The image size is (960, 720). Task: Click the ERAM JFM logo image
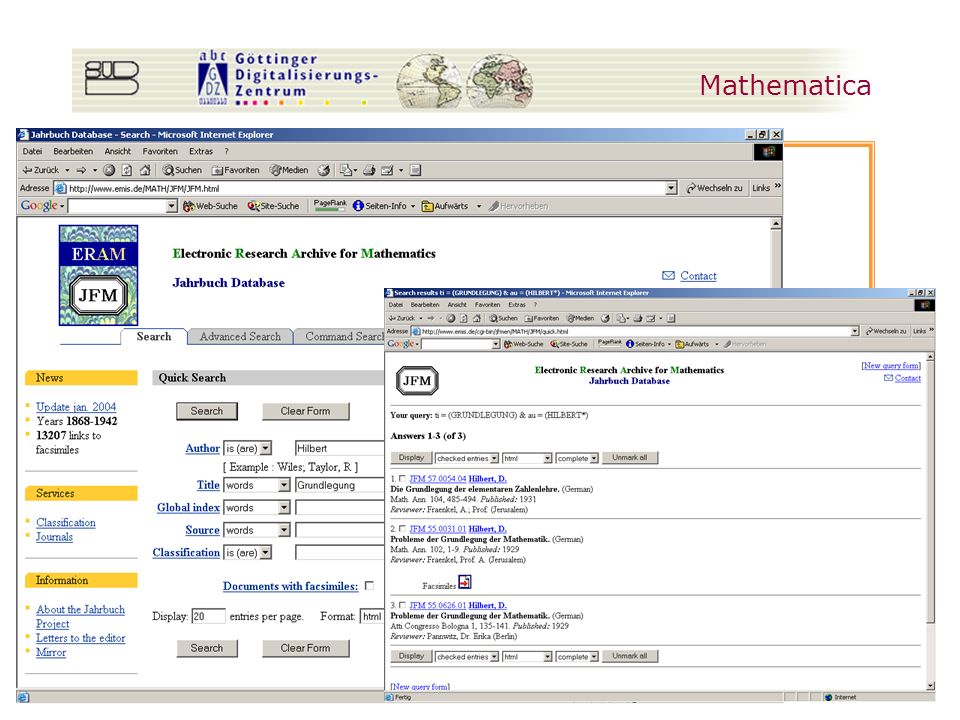click(99, 275)
